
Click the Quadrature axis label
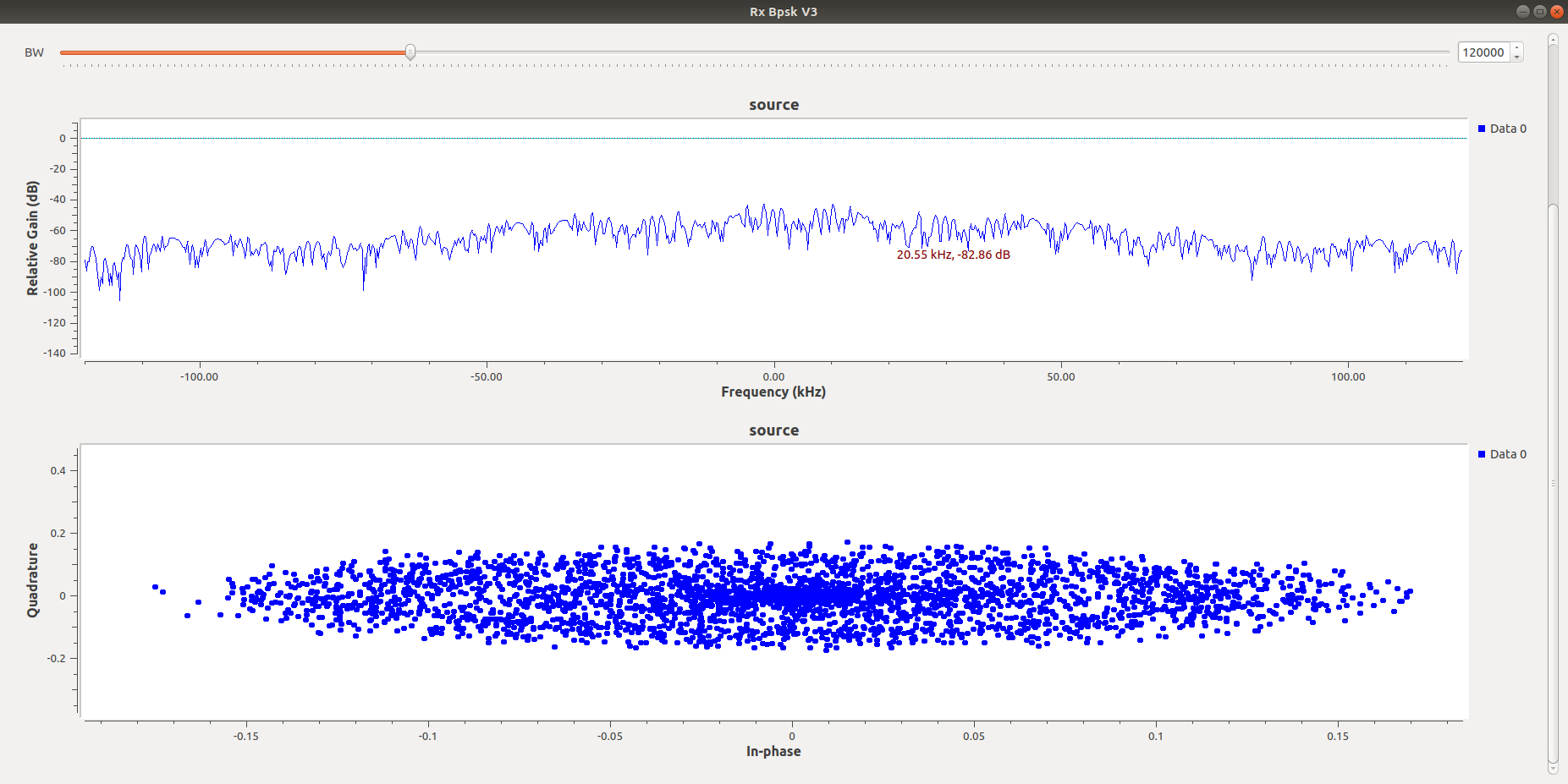tap(33, 580)
